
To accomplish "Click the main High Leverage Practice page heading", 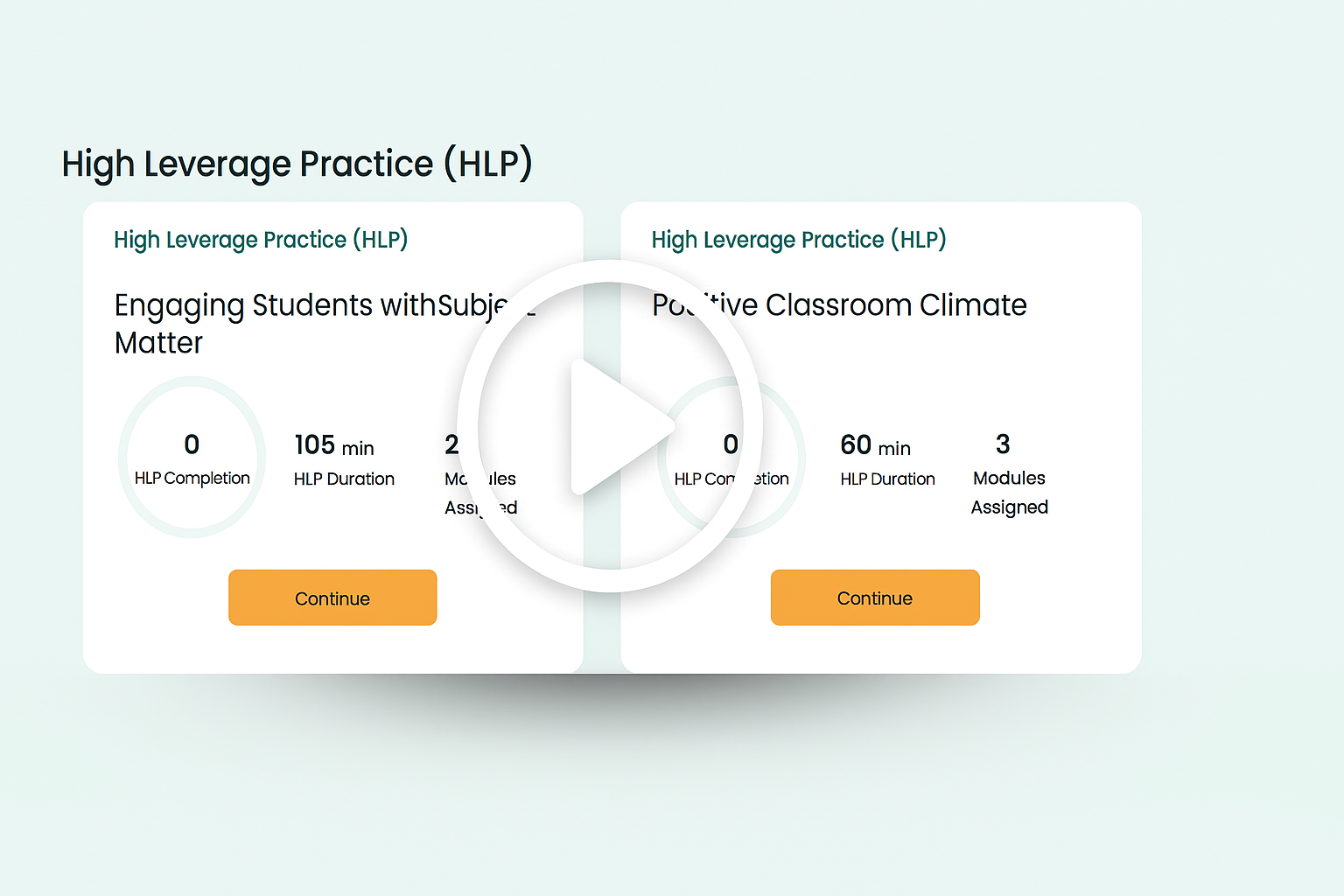I will click(x=297, y=164).
